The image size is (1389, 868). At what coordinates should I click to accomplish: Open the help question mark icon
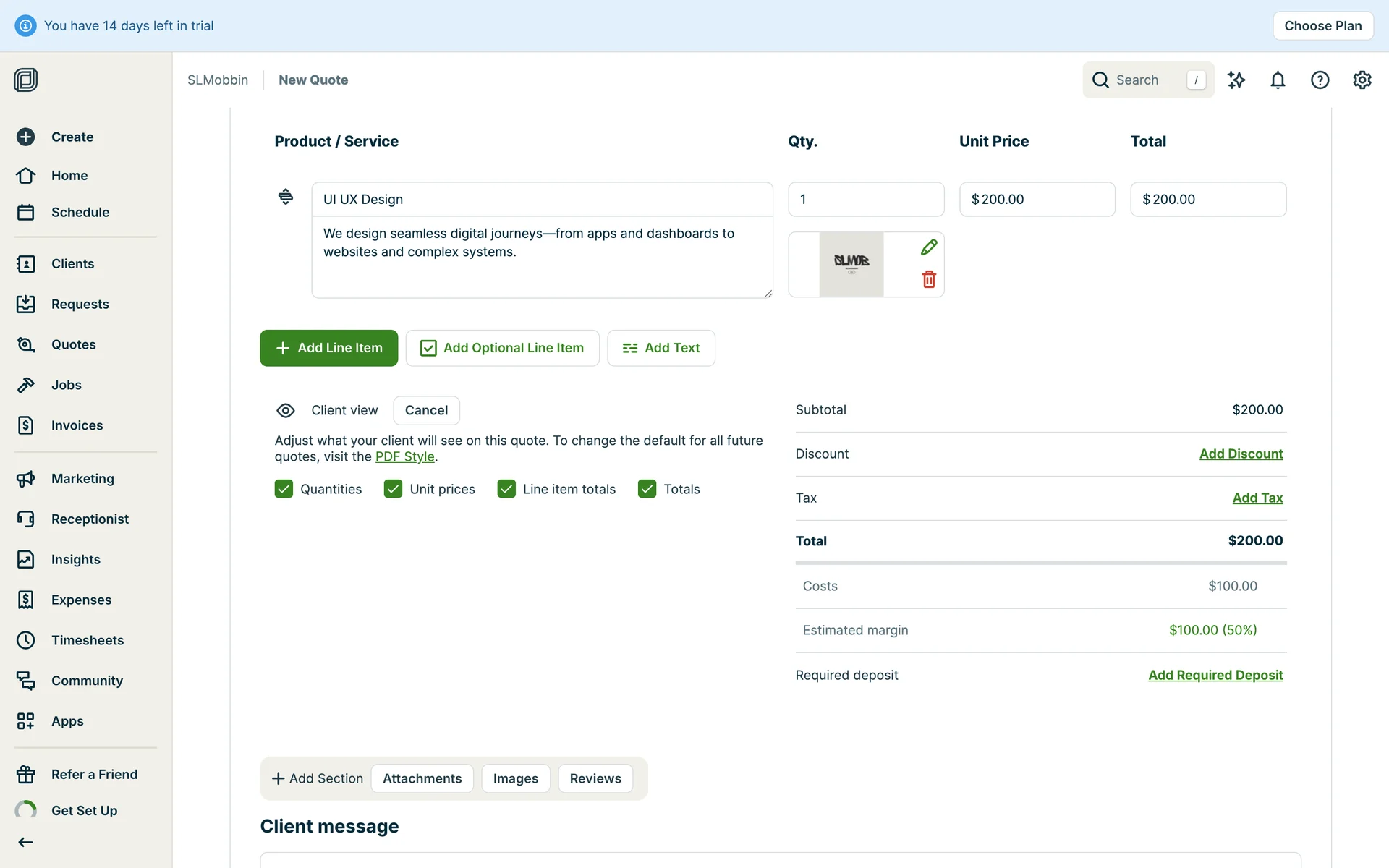(x=1320, y=80)
